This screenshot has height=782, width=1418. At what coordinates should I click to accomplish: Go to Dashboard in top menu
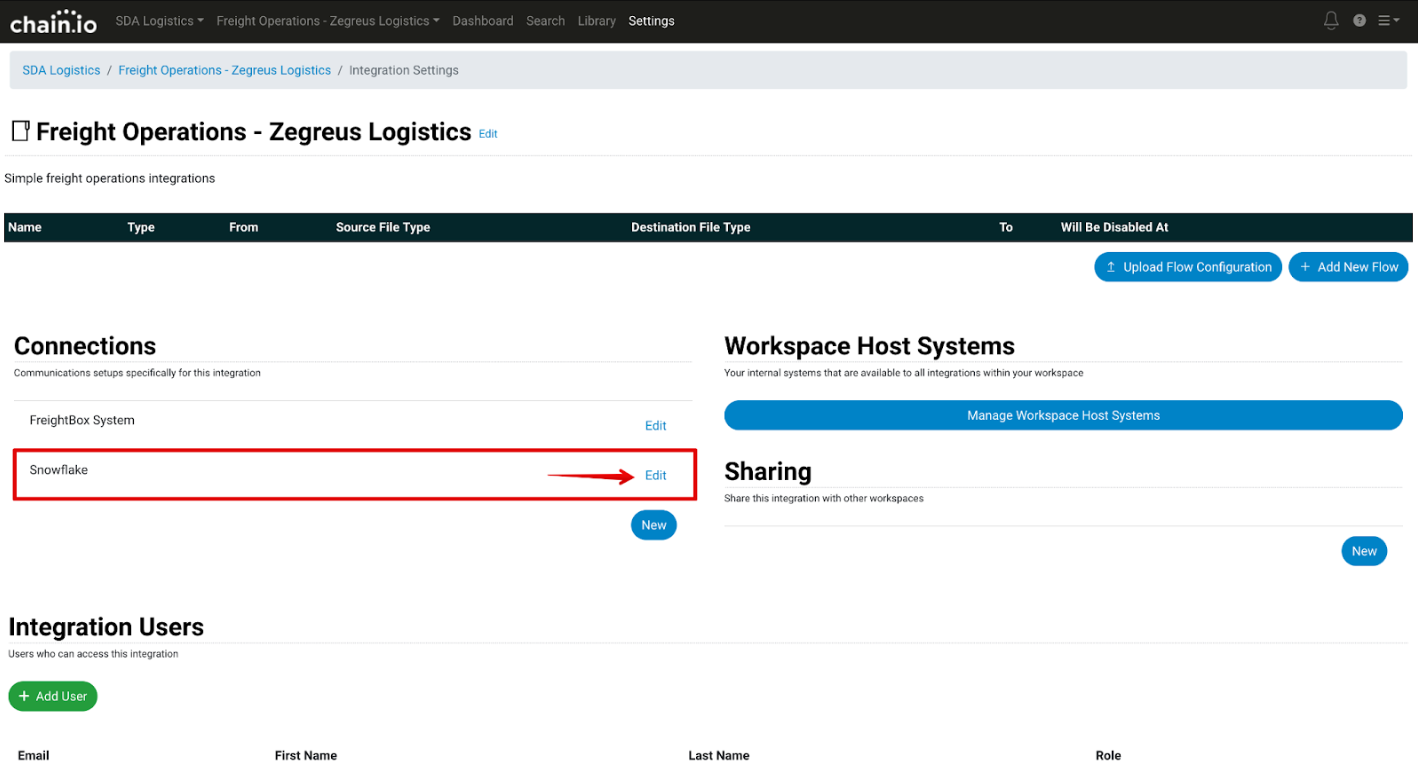point(483,21)
